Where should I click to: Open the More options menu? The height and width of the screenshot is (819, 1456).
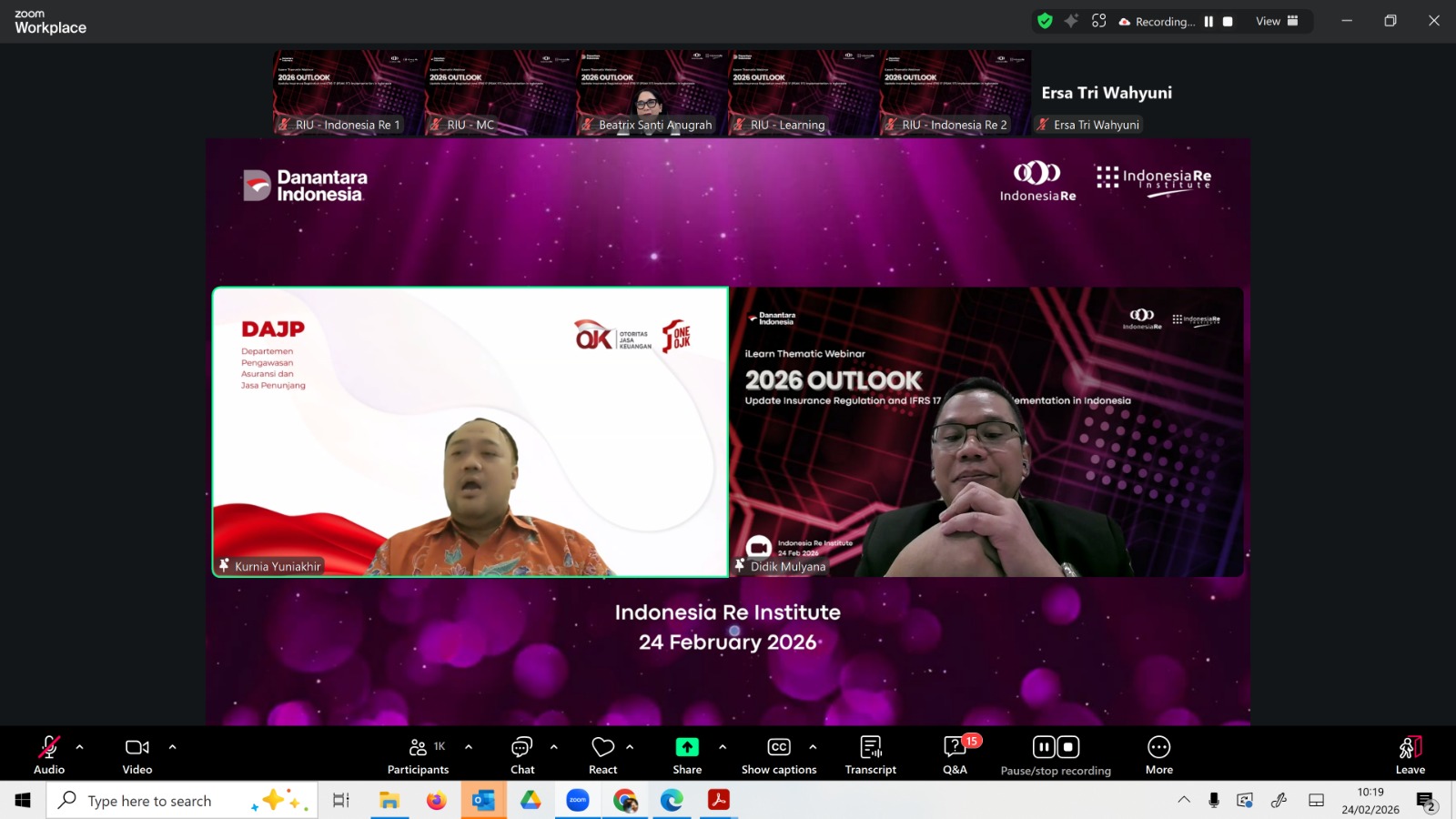[x=1158, y=755]
